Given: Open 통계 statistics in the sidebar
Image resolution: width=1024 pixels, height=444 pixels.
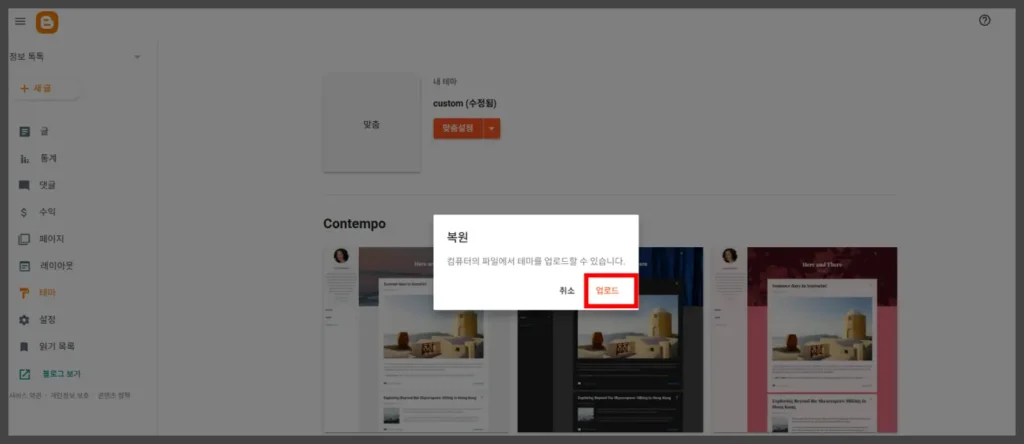Looking at the screenshot, I should point(48,159).
